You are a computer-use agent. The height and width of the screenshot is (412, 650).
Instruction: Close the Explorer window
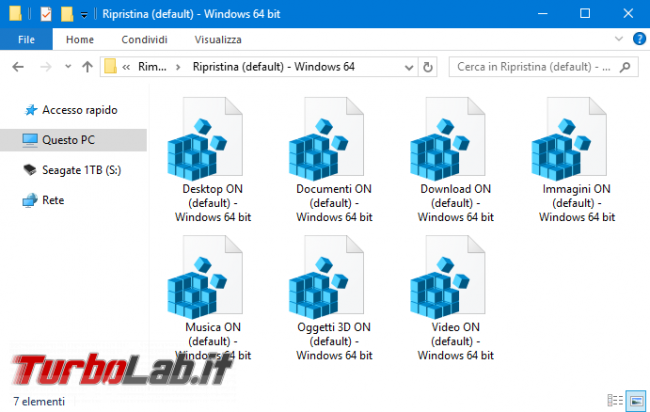point(628,14)
